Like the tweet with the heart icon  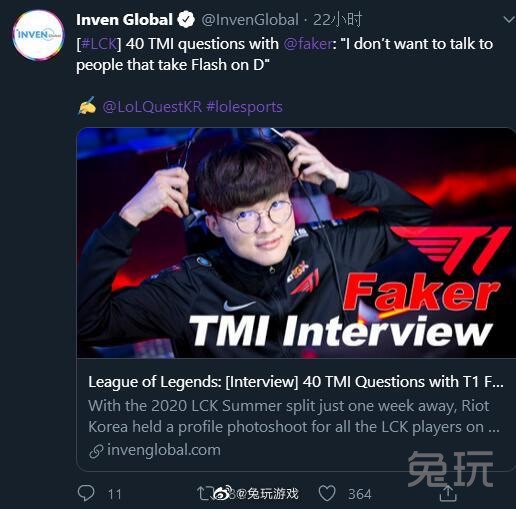coord(327,493)
